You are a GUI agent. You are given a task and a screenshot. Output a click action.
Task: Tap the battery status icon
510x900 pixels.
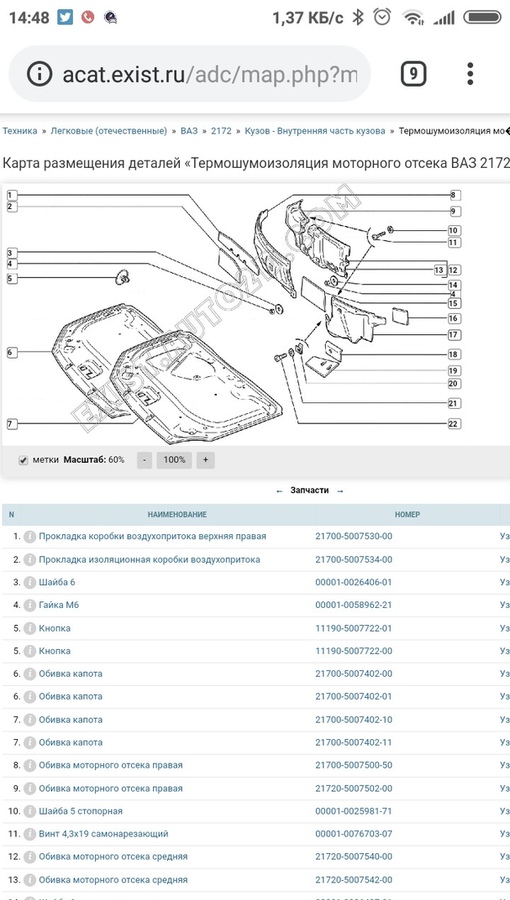pos(482,17)
